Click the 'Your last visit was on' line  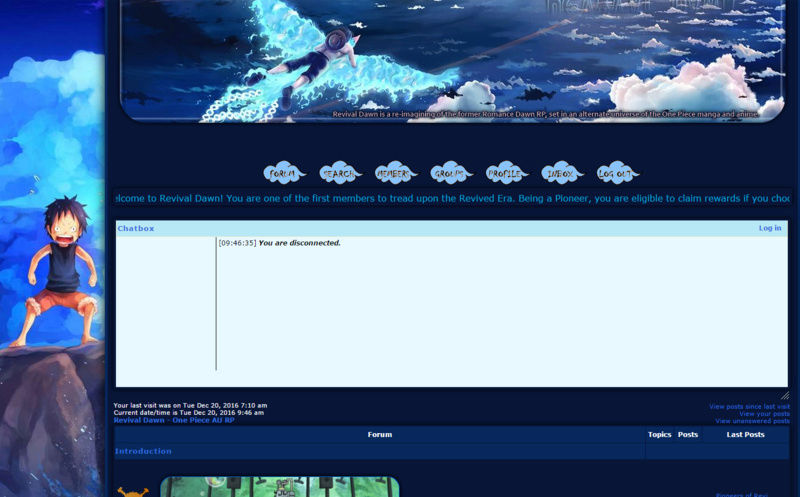190,406
